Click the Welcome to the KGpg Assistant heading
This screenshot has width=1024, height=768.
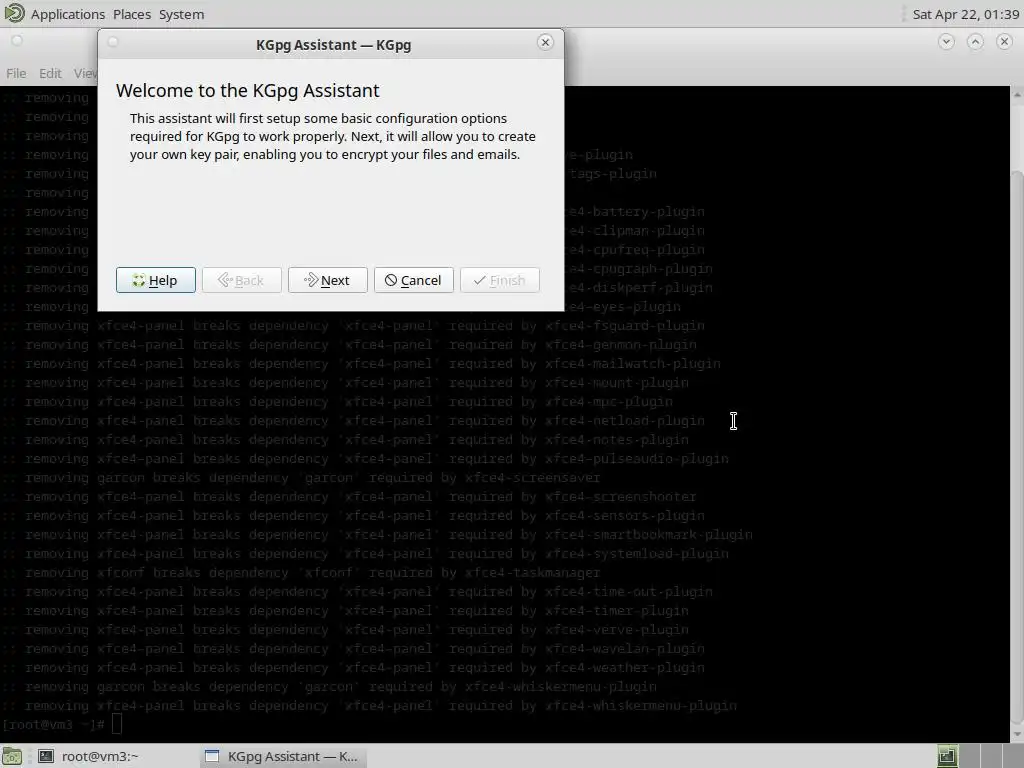pyautogui.click(x=248, y=90)
